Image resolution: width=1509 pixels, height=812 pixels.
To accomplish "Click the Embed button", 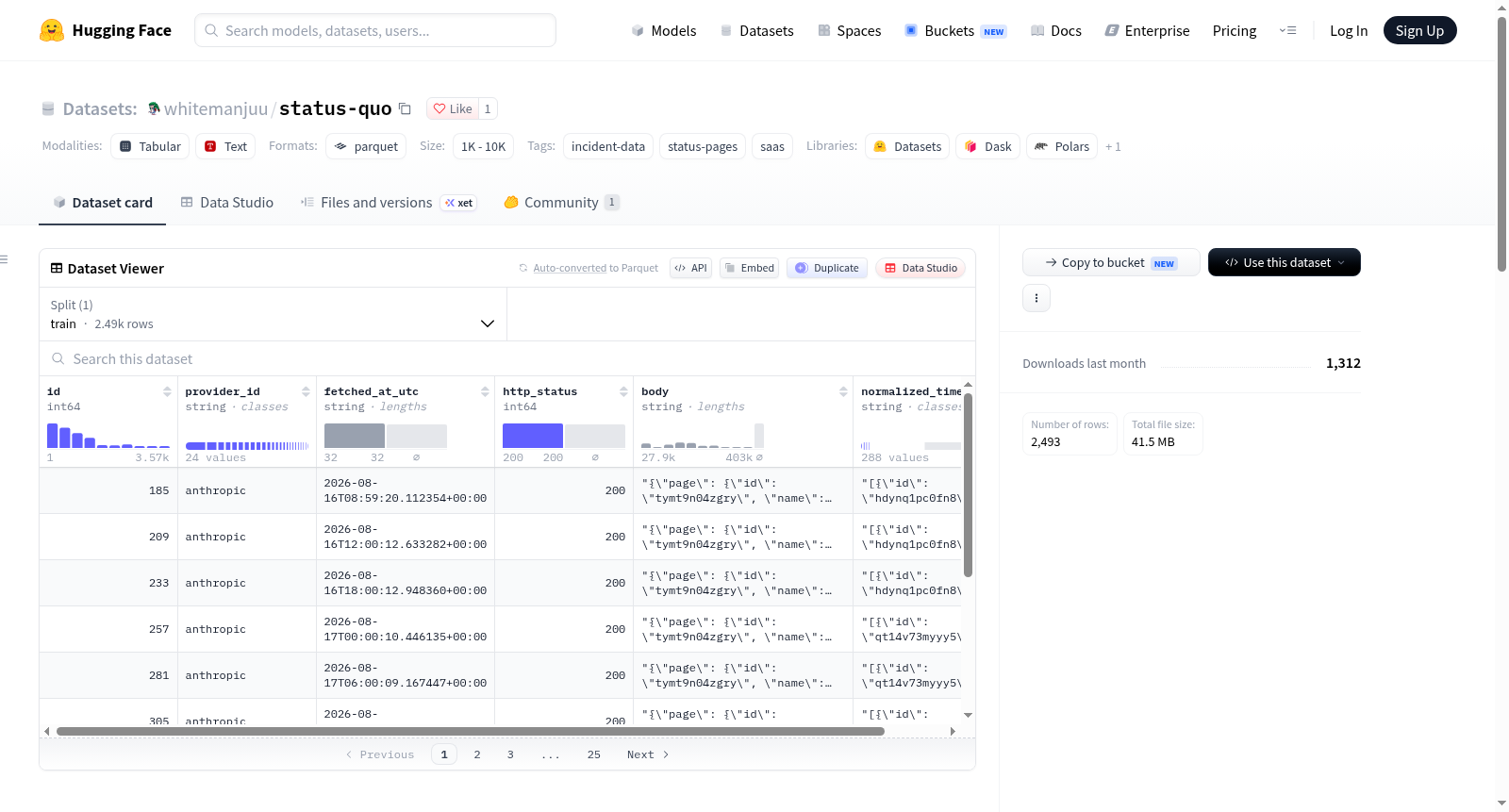I will (x=749, y=268).
